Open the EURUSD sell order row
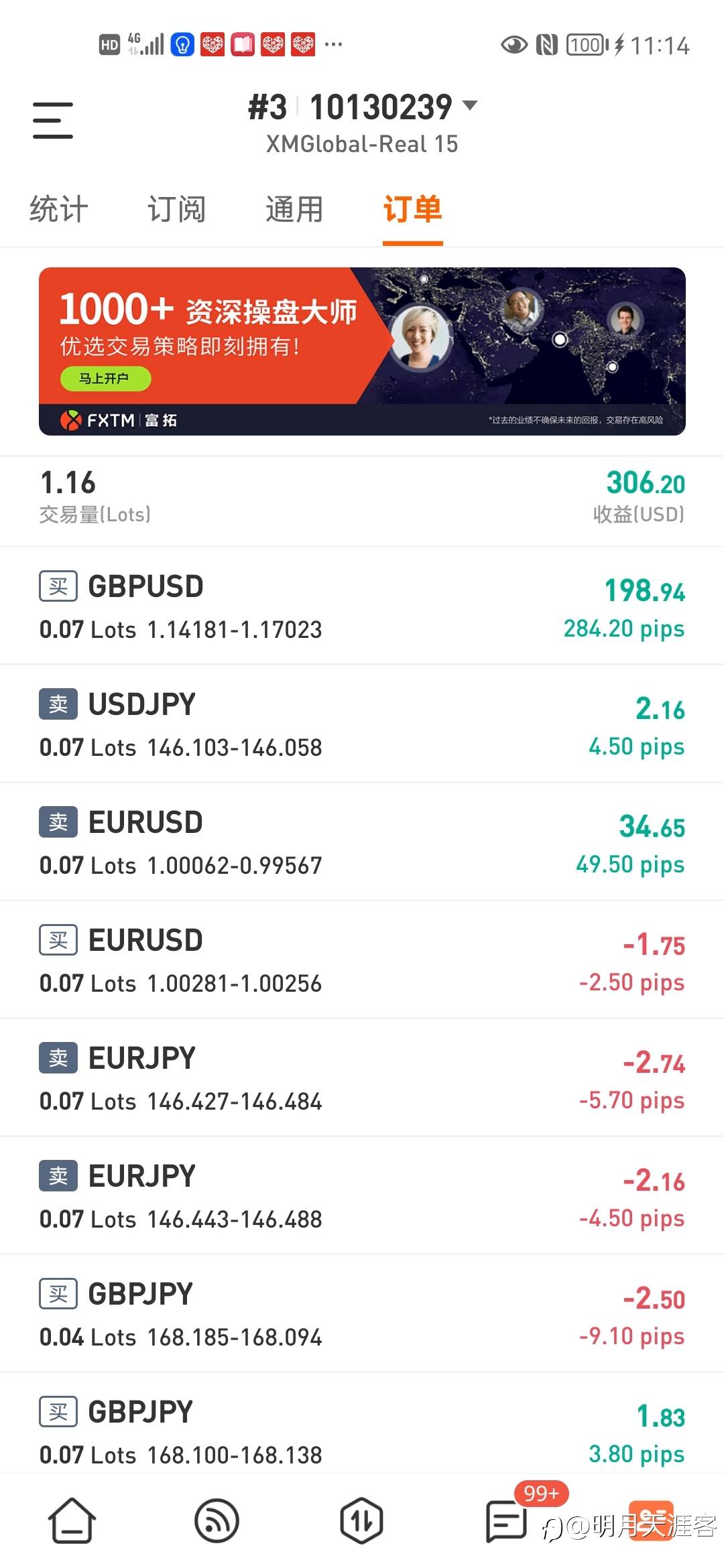 (362, 842)
